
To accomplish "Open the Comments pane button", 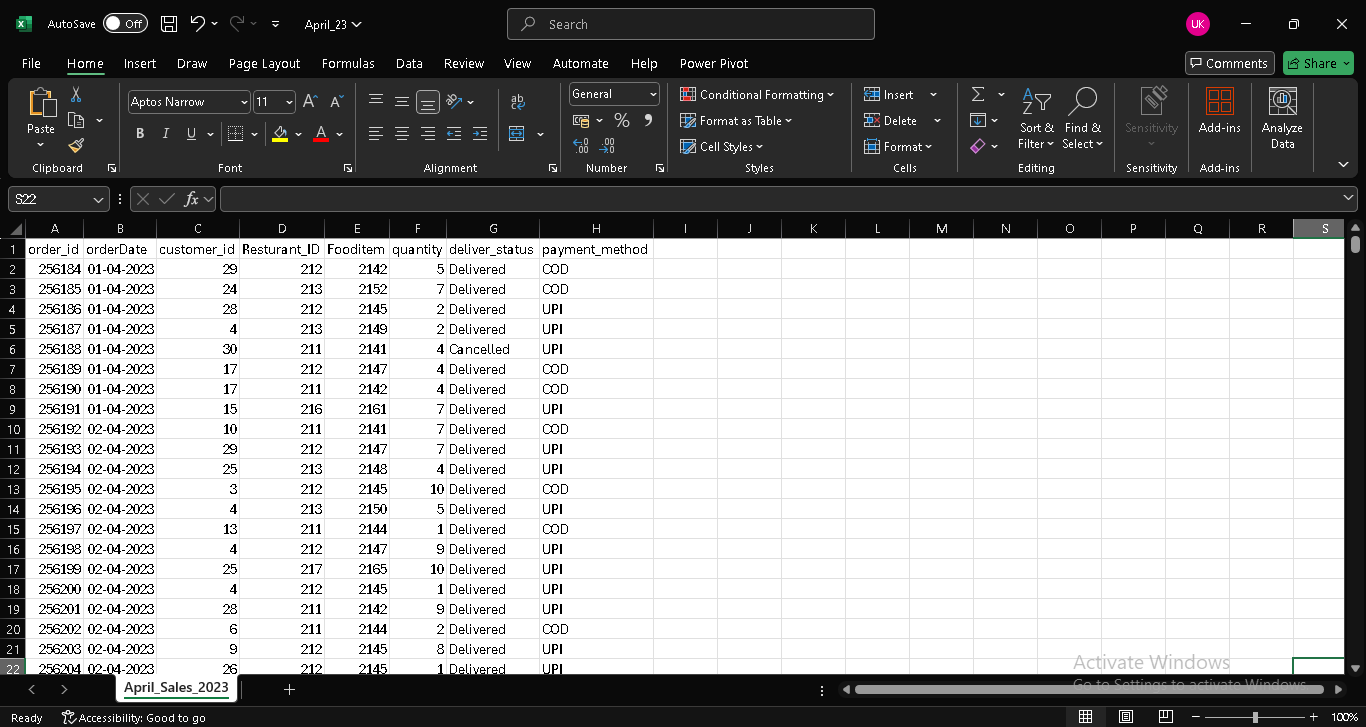I will pyautogui.click(x=1229, y=63).
